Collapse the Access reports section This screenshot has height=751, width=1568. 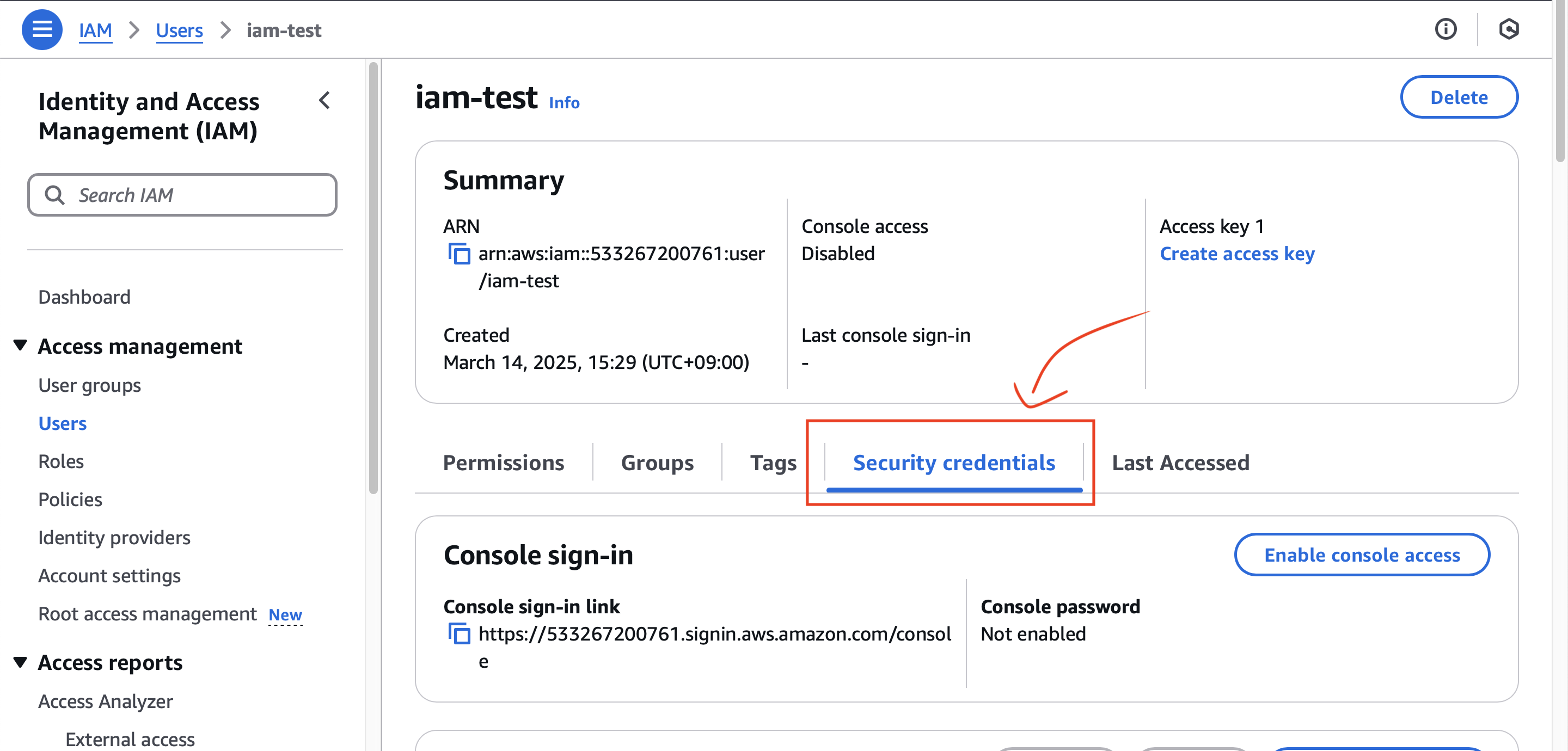click(20, 662)
